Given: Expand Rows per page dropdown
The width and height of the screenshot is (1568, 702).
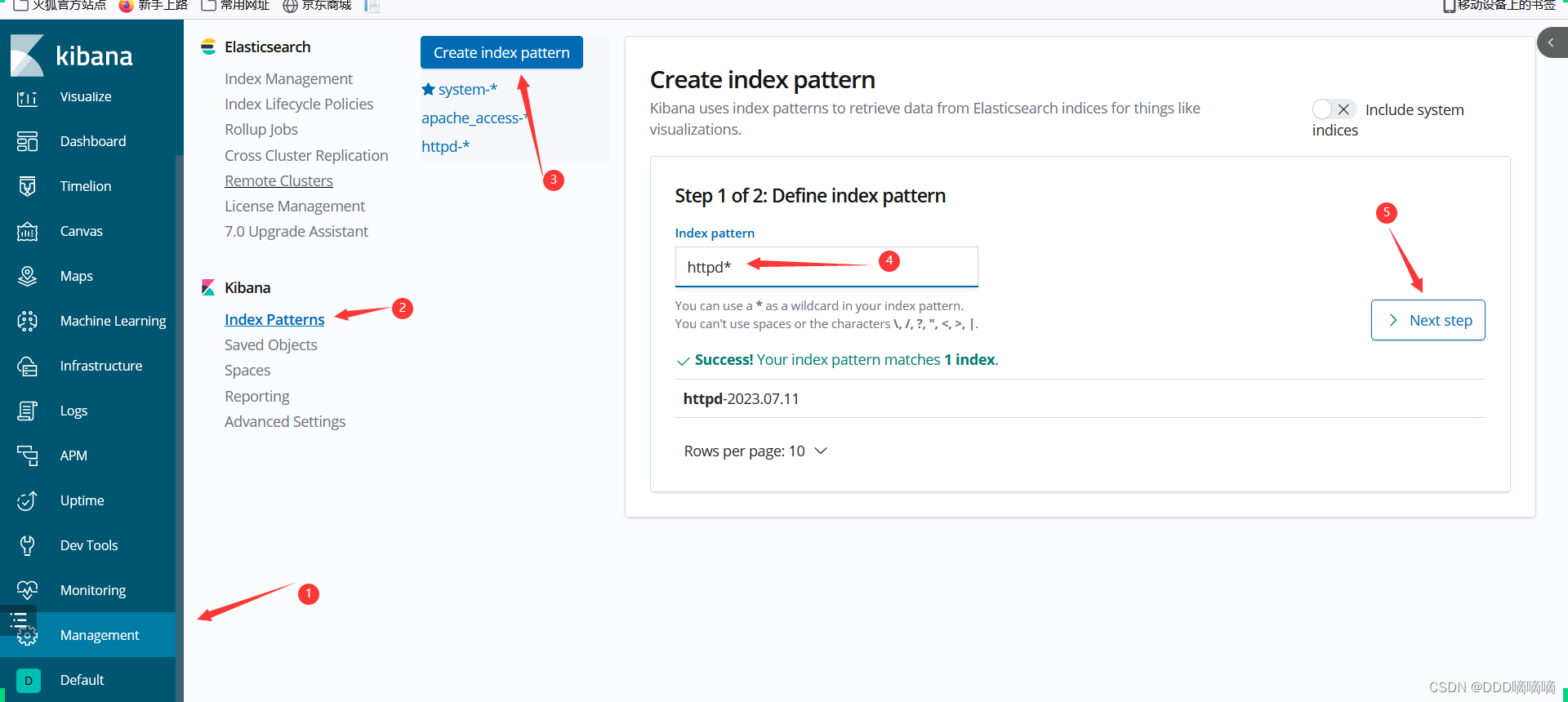Looking at the screenshot, I should tap(755, 451).
